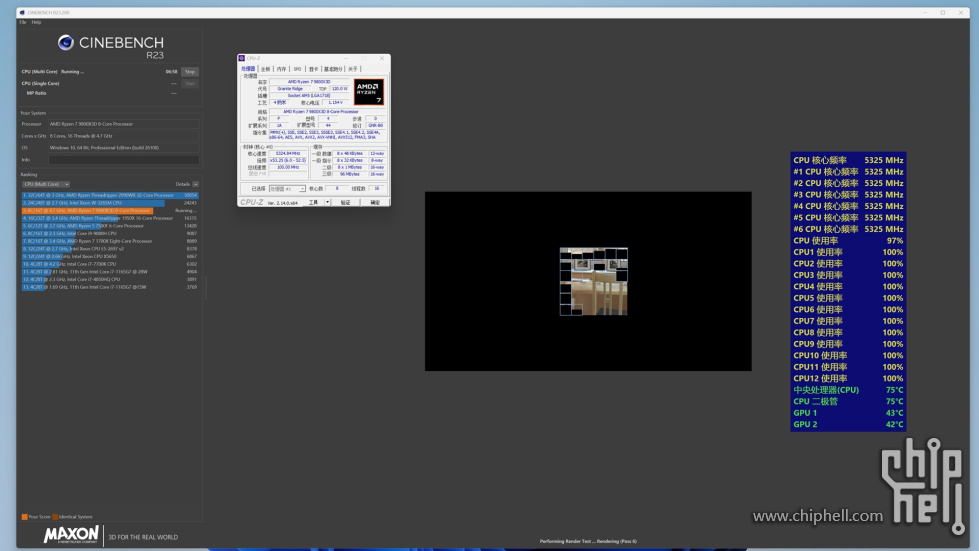Viewport: 979px width, 551px height.
Task: Select ranking row 1, Threadripper 2990WX
Action: [x=110, y=195]
